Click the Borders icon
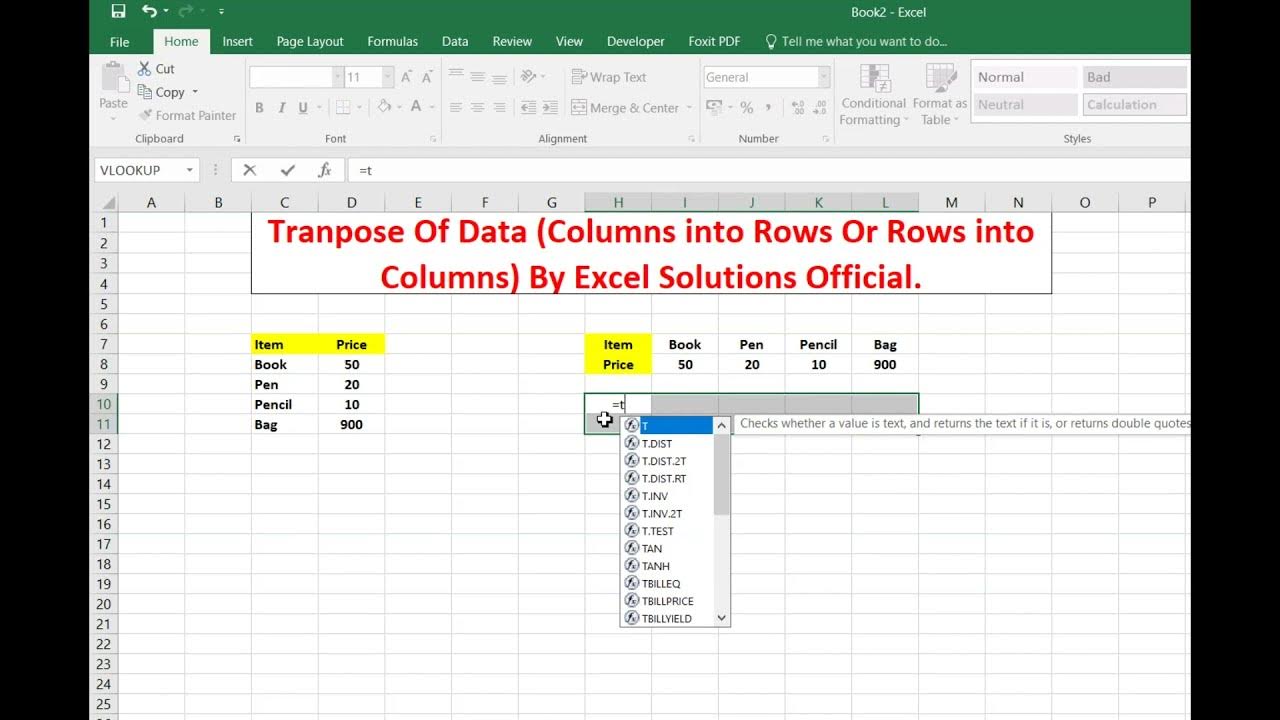The height and width of the screenshot is (720, 1280). [x=343, y=108]
